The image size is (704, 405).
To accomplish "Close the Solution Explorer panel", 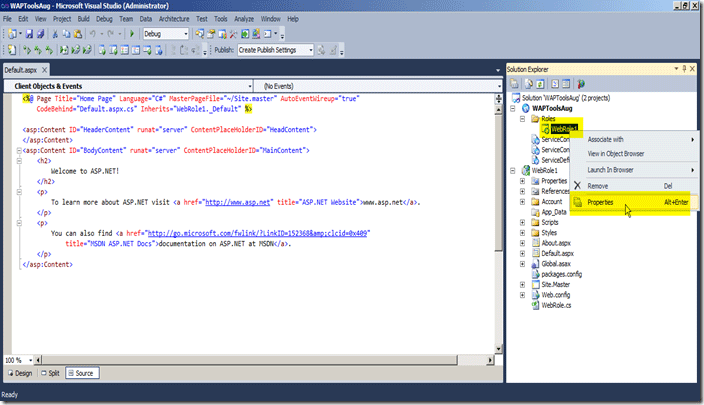I will point(692,69).
